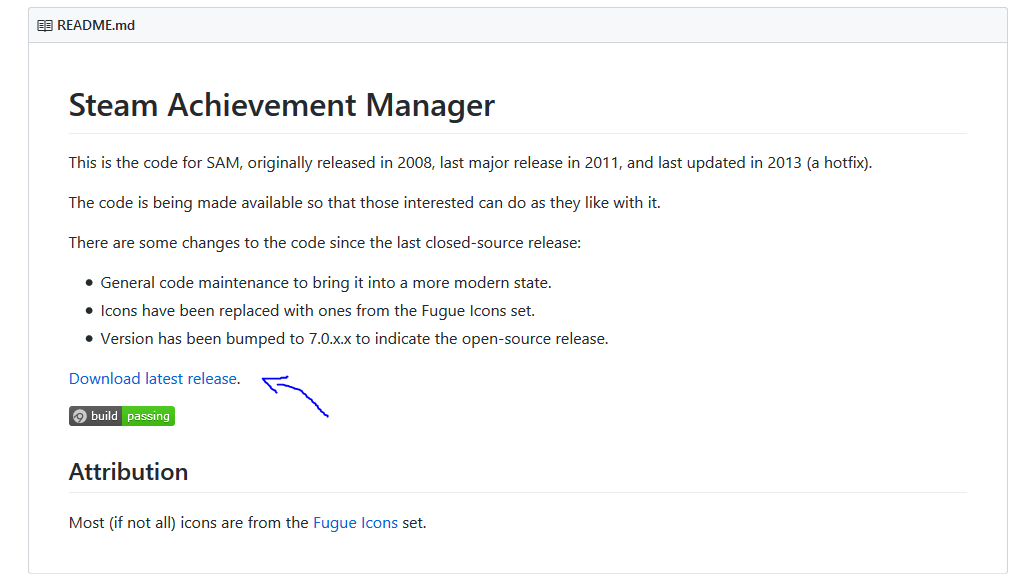Click the "Most (if not all) icons" text
This screenshot has width=1022, height=585.
point(188,522)
